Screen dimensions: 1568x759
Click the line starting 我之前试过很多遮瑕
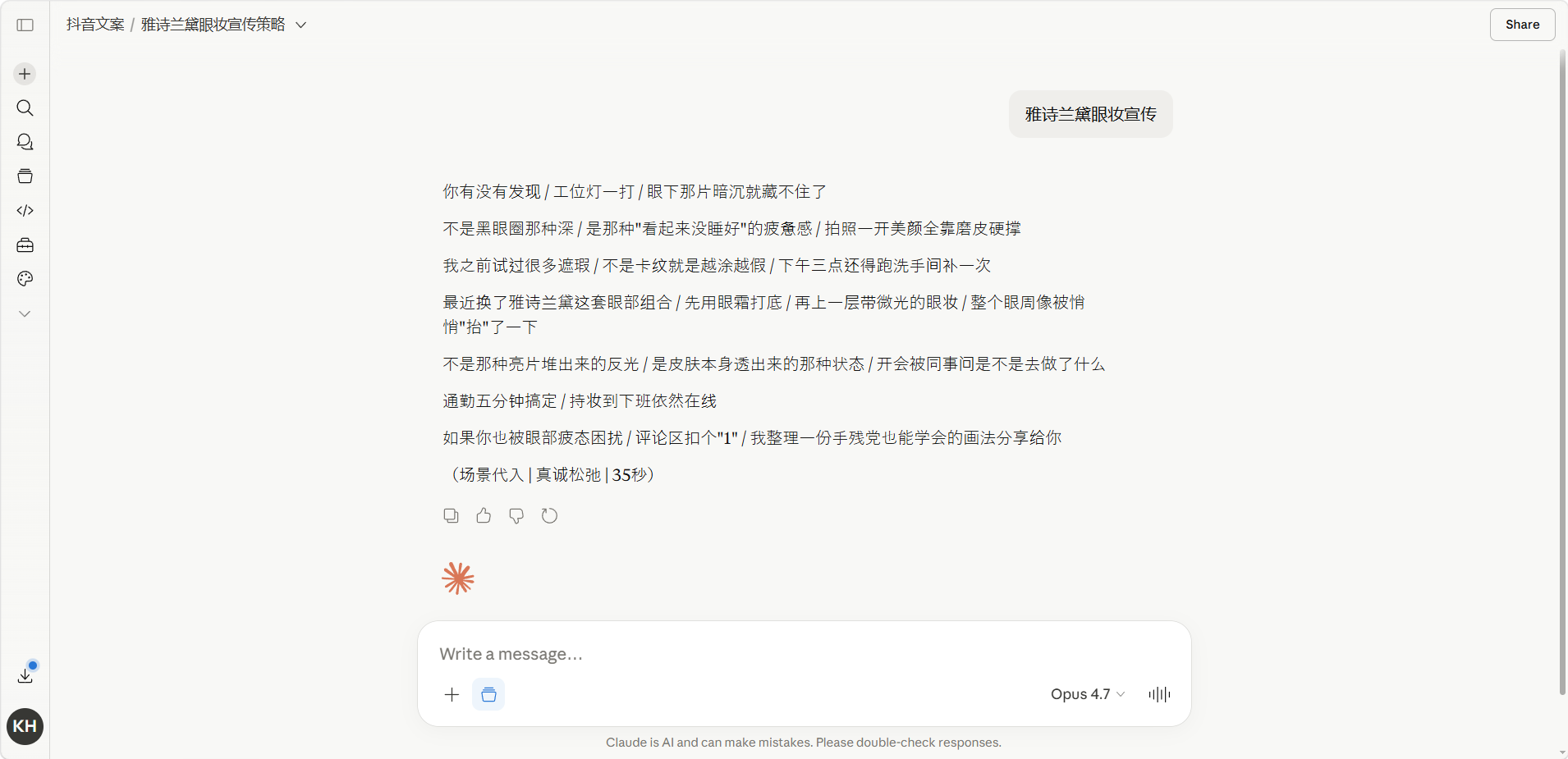(717, 266)
